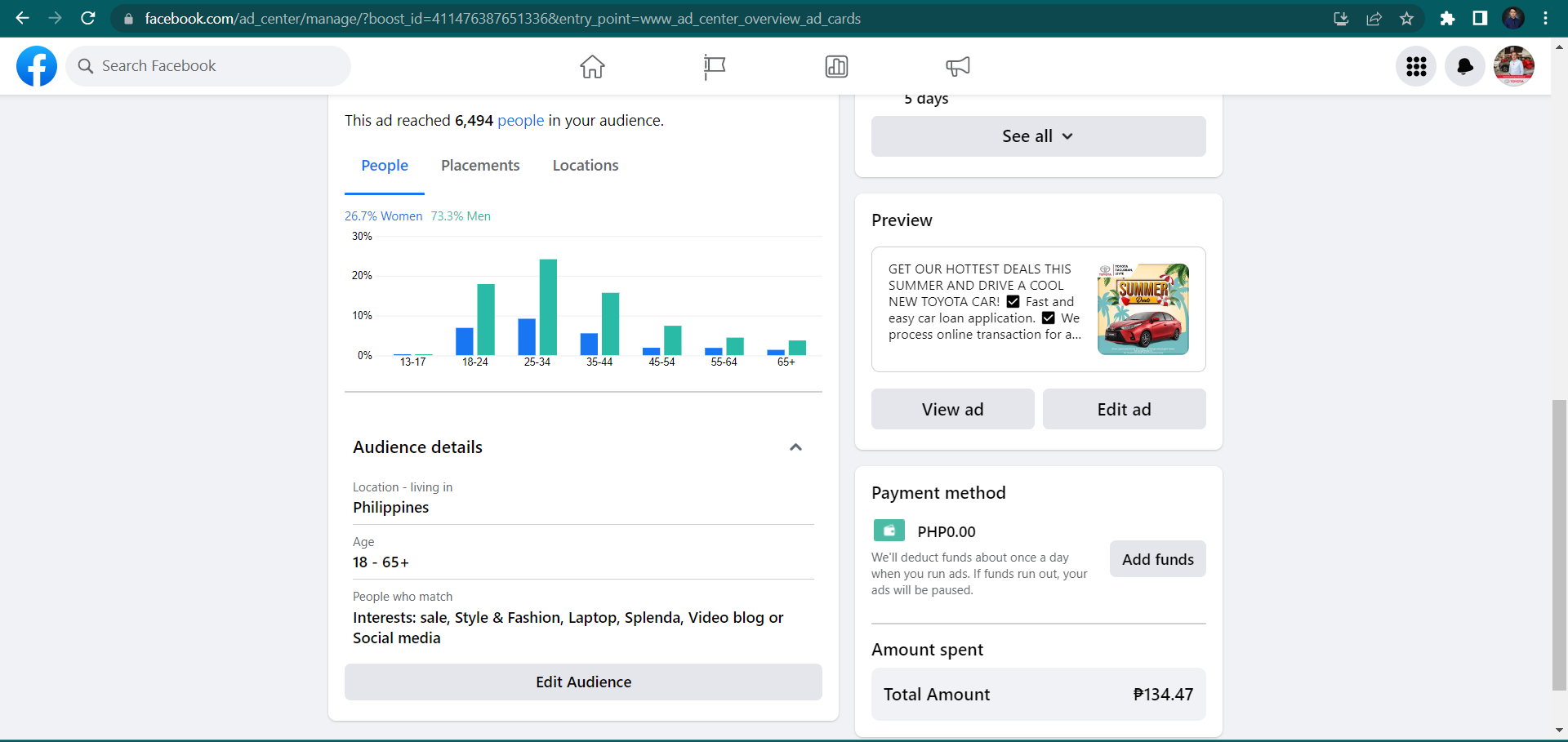
Task: Select the People tab
Action: (x=385, y=166)
